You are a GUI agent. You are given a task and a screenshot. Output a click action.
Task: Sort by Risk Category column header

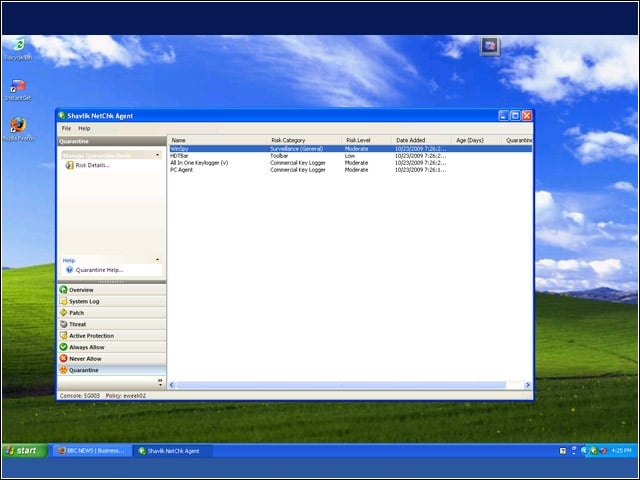305,140
